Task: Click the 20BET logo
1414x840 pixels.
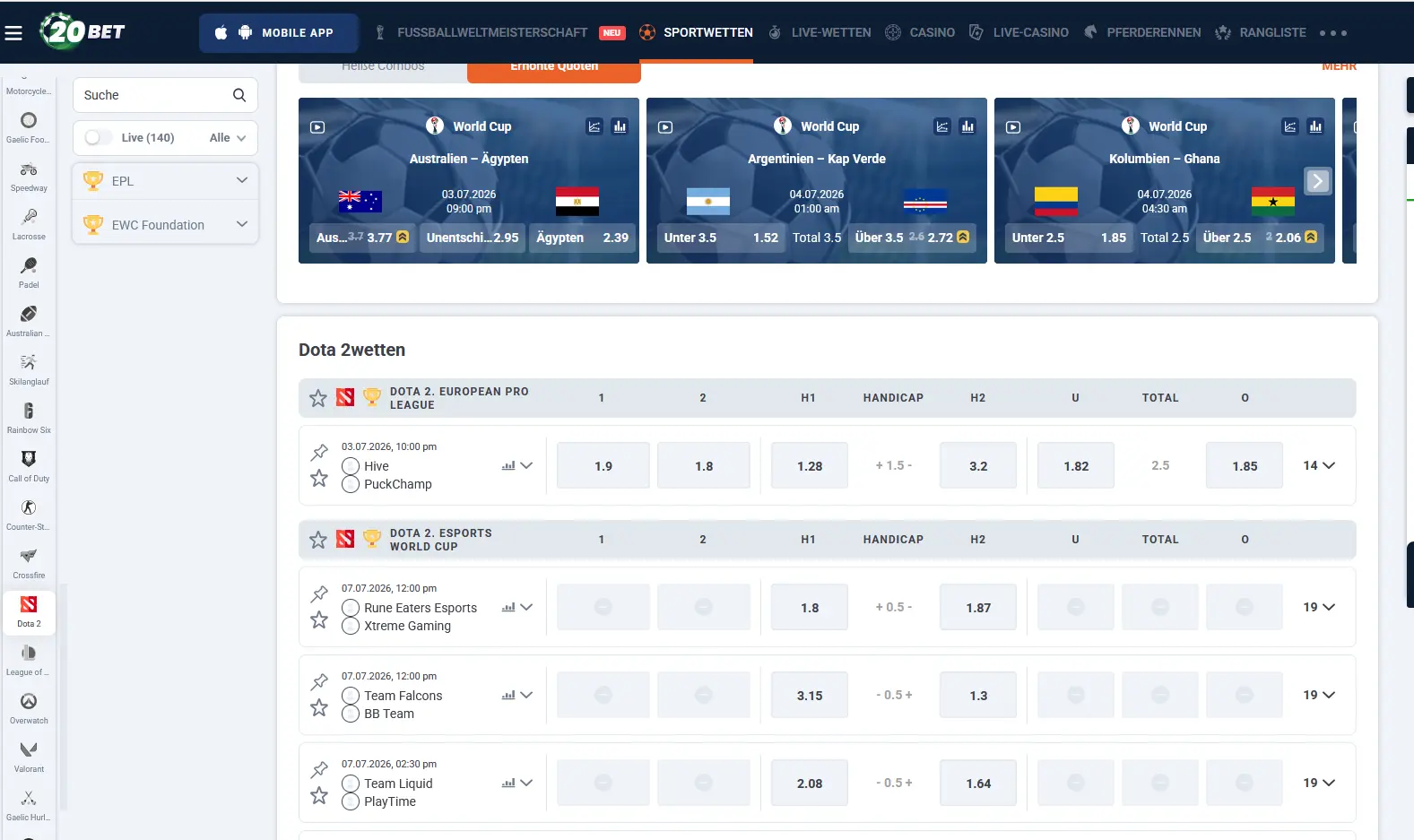Action: 82,31
